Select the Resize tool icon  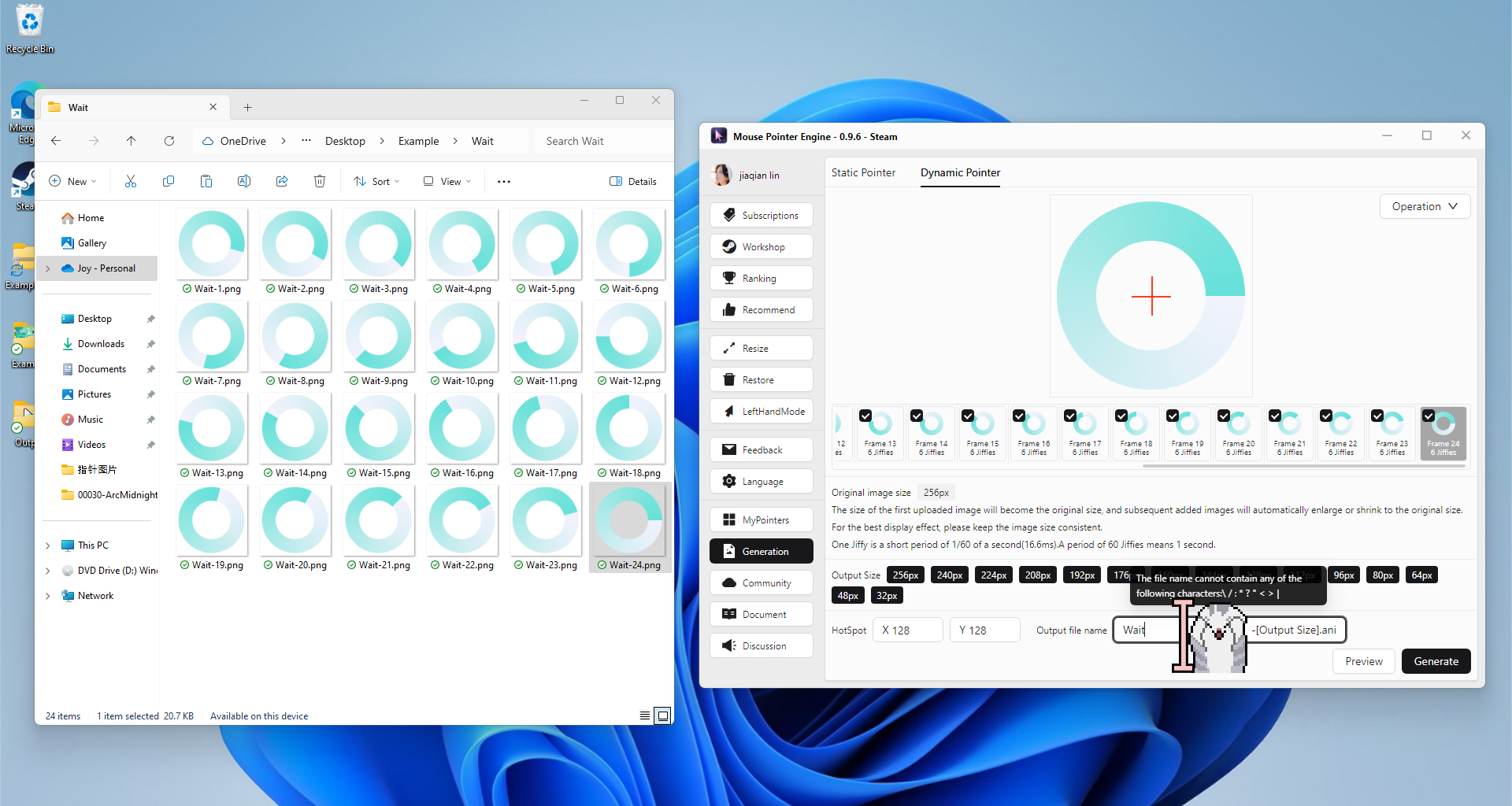click(729, 348)
